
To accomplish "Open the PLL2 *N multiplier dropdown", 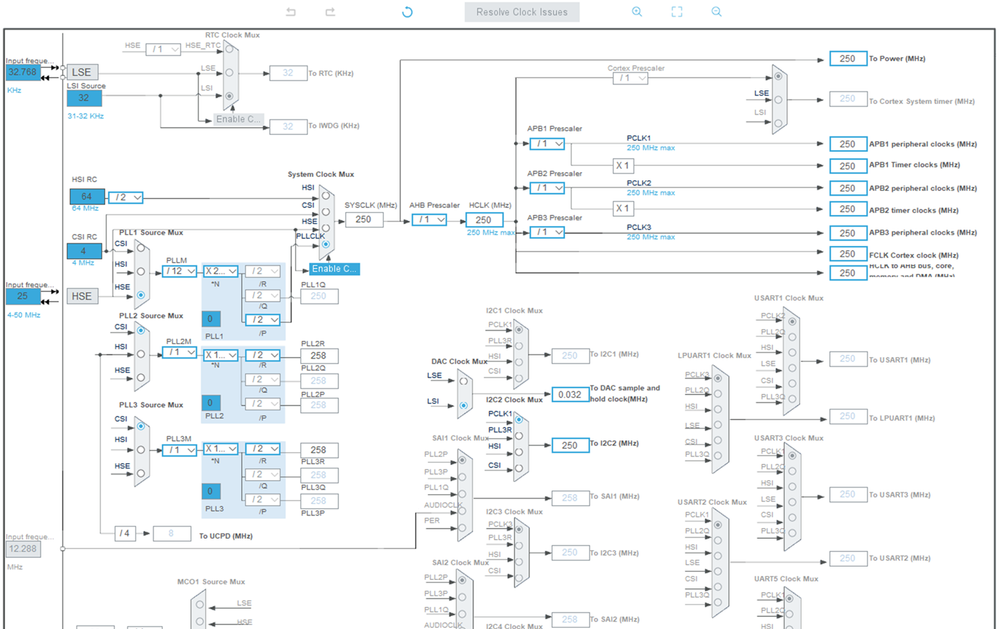I will pyautogui.click(x=220, y=355).
